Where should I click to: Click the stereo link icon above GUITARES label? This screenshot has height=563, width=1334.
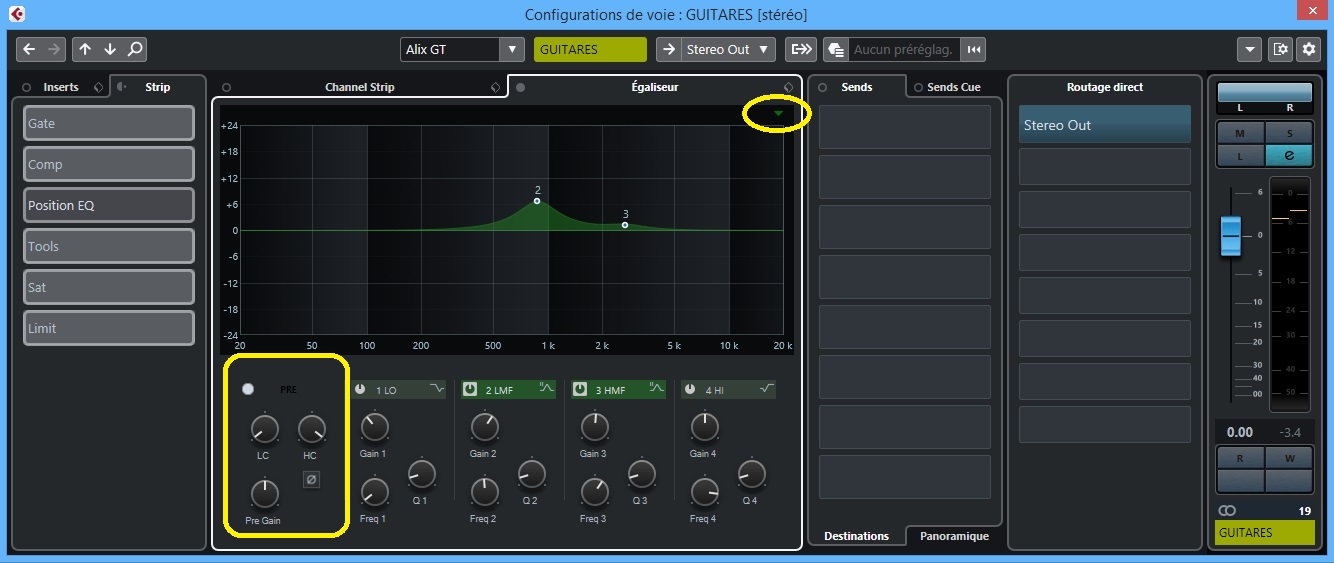(1226, 511)
